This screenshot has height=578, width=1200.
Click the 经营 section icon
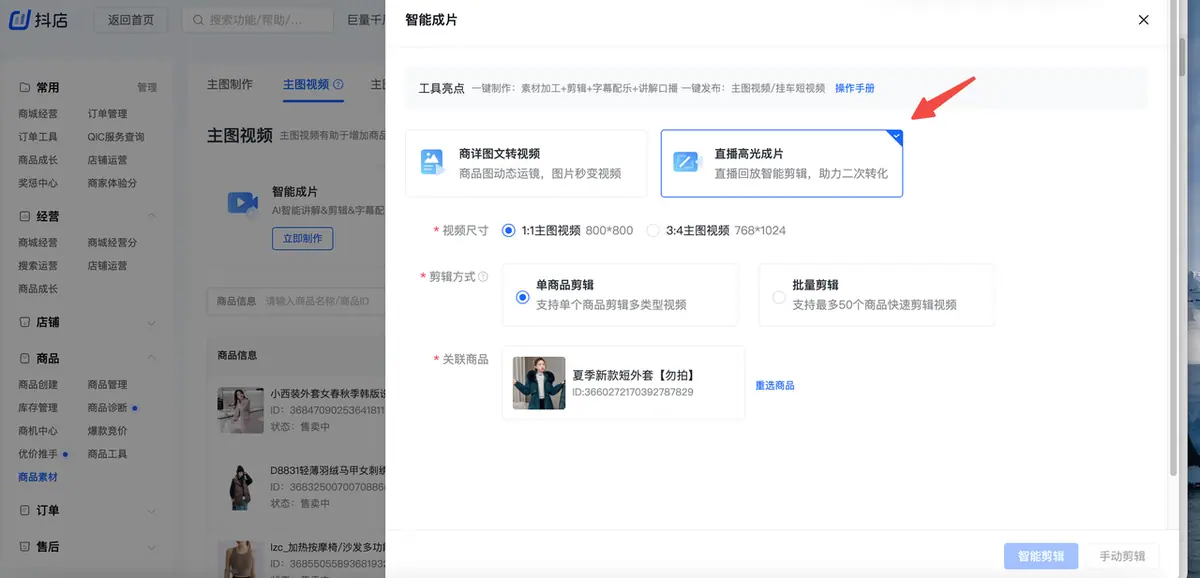pos(24,216)
